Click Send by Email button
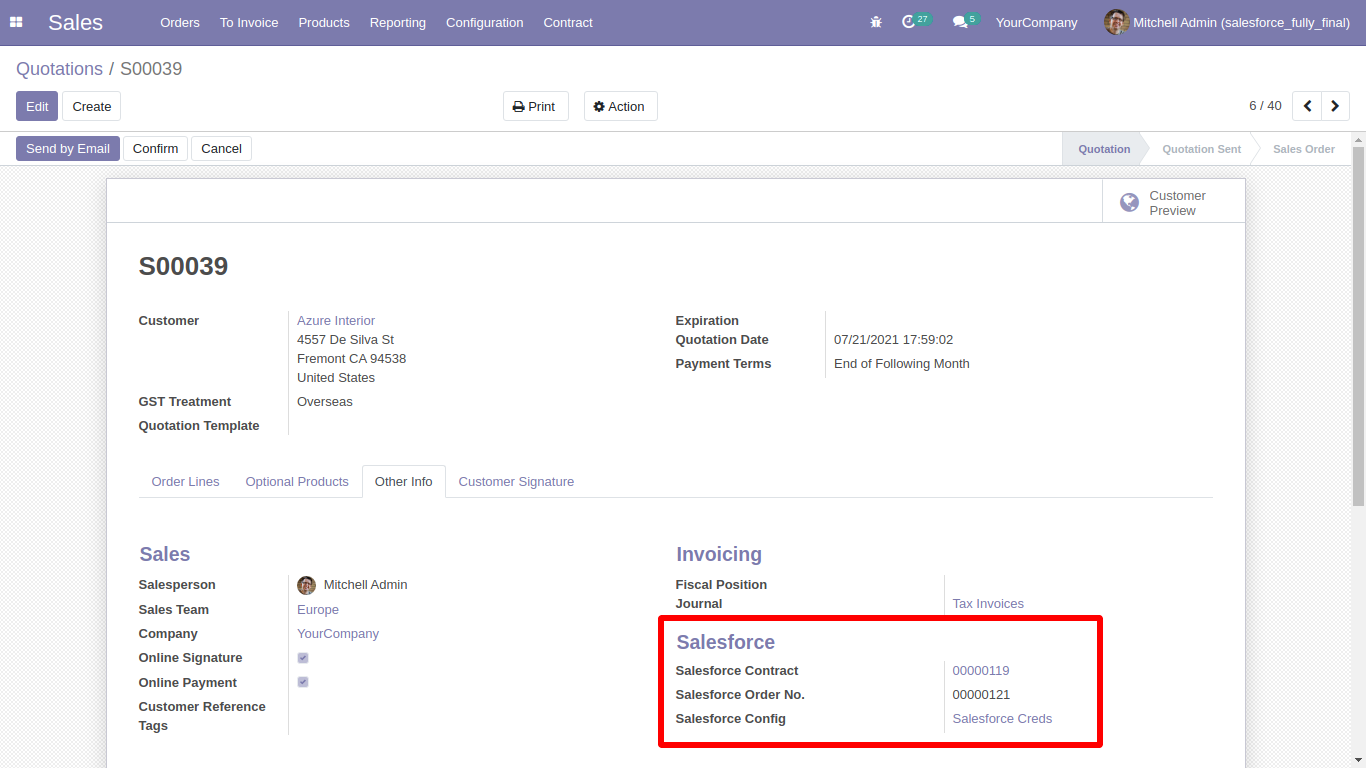1366x768 pixels. 68,148
